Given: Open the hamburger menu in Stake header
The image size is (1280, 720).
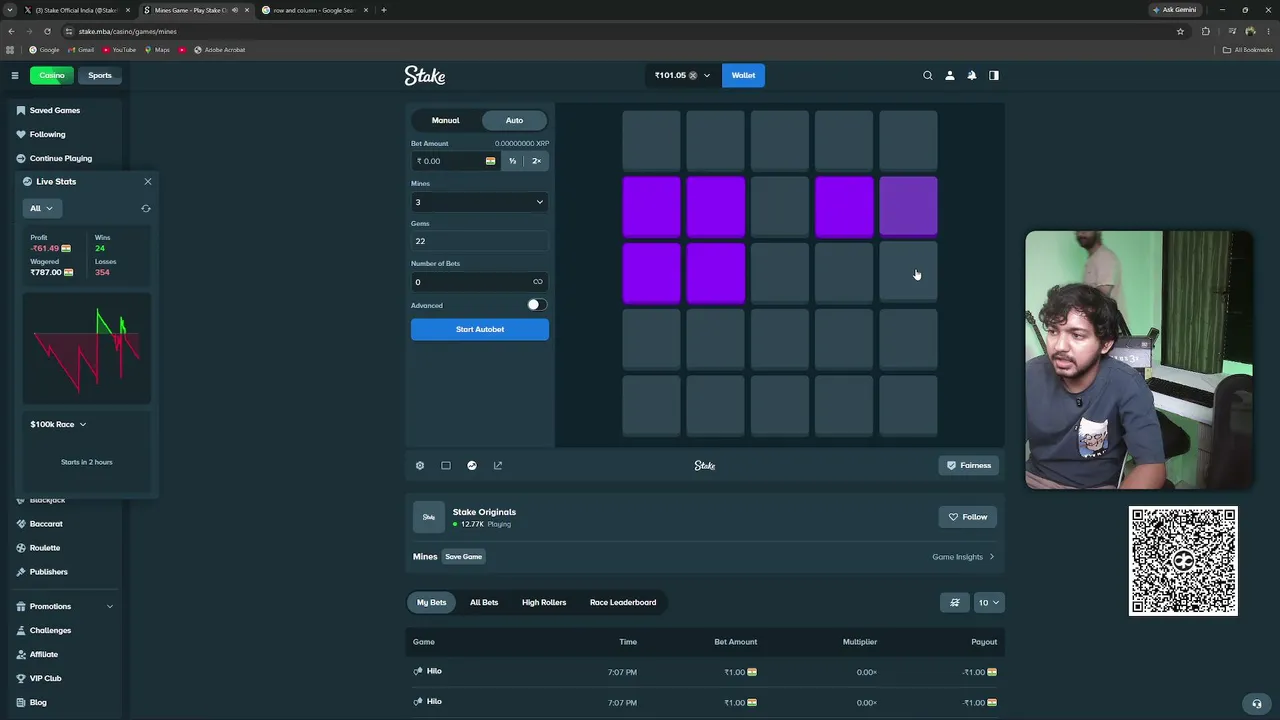Looking at the screenshot, I should pyautogui.click(x=15, y=75).
